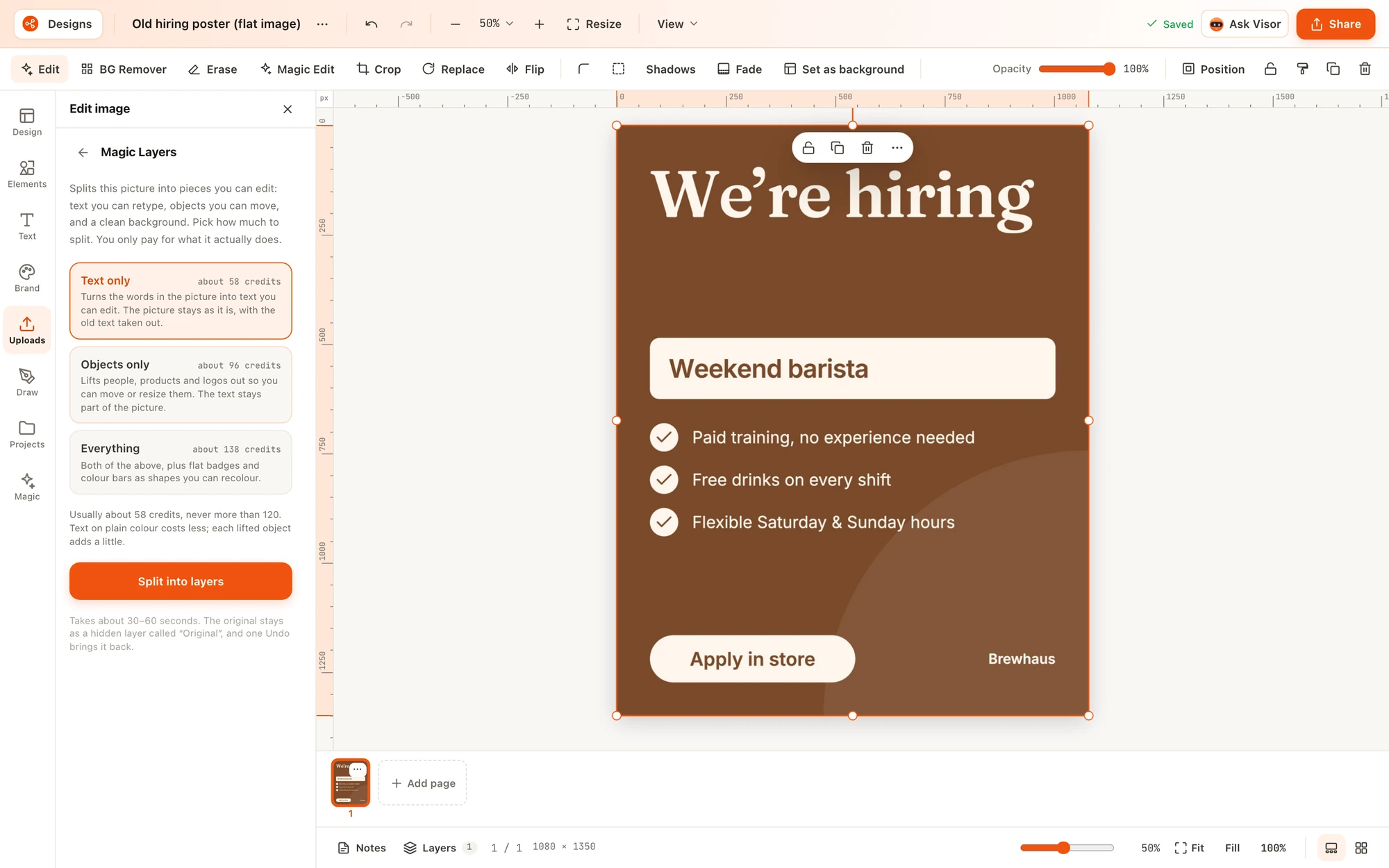Duplicate image using top toolbar copy icon

point(1333,69)
